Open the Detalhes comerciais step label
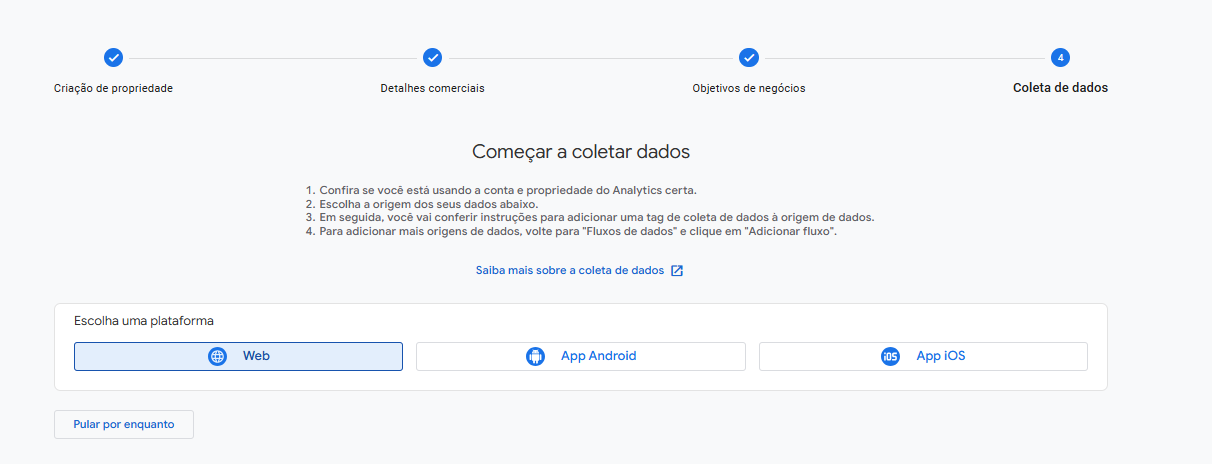Screen dimensions: 1212x464 click(432, 88)
